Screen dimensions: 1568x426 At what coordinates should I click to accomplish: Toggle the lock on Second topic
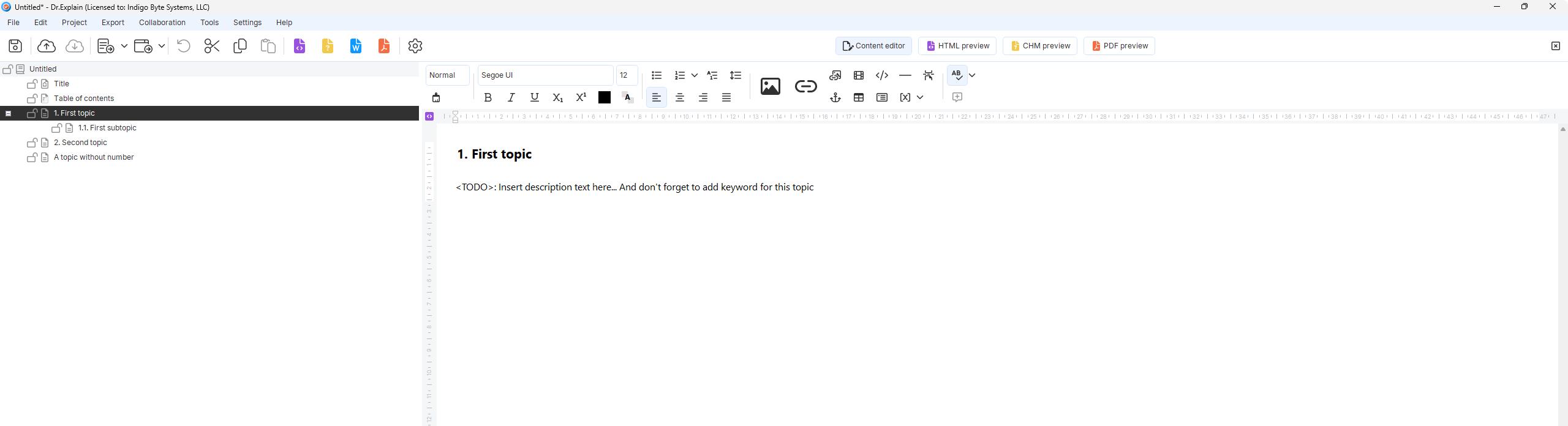coord(32,143)
